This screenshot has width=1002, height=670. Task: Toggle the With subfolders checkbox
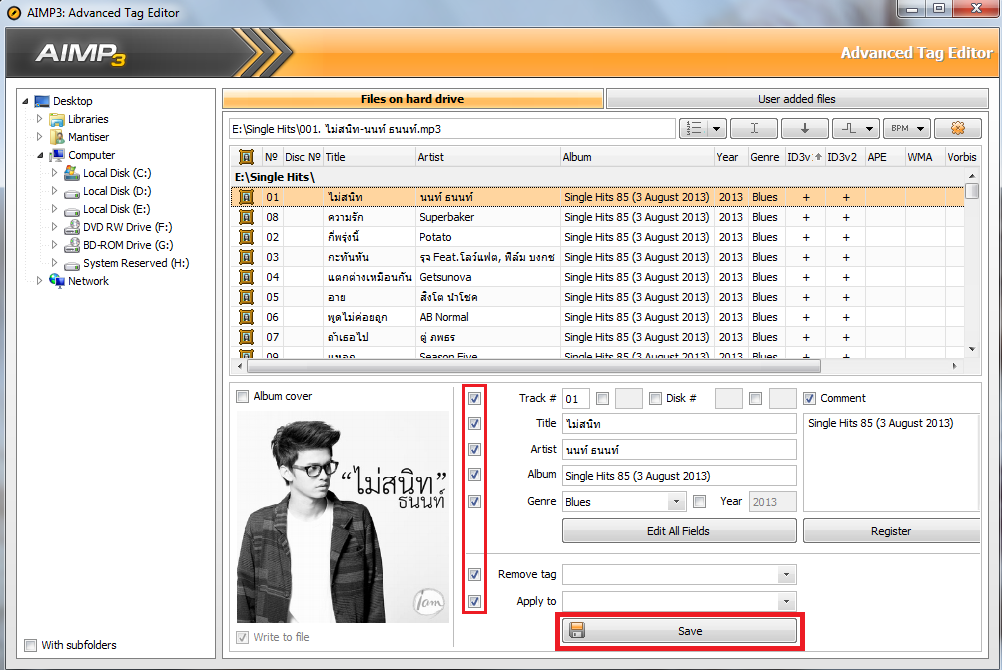pyautogui.click(x=30, y=645)
